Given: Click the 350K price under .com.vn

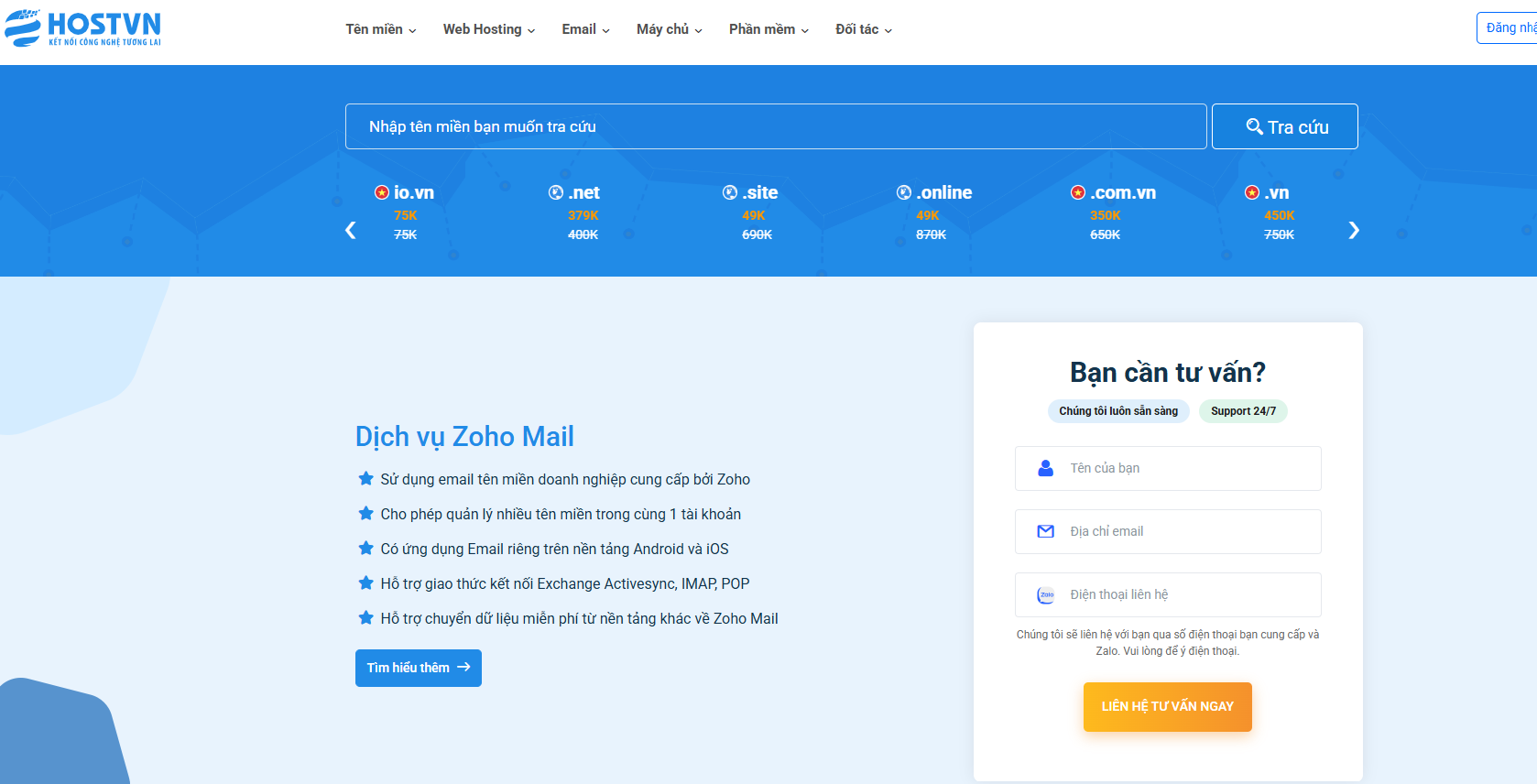Looking at the screenshot, I should [1106, 215].
